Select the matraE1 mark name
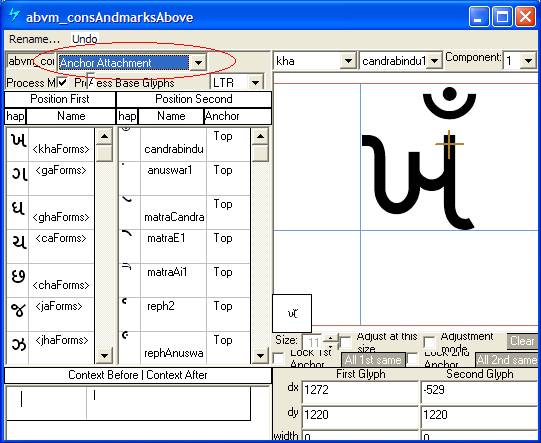Screen dimensions: 541x443 pyautogui.click(x=166, y=238)
